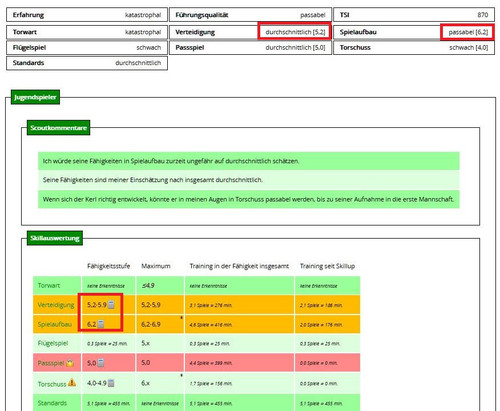Image resolution: width=500 pixels, height=411 pixels.
Task: Click the Spielaufbau maximum '6.2-6.9' cell
Action: tap(160, 324)
